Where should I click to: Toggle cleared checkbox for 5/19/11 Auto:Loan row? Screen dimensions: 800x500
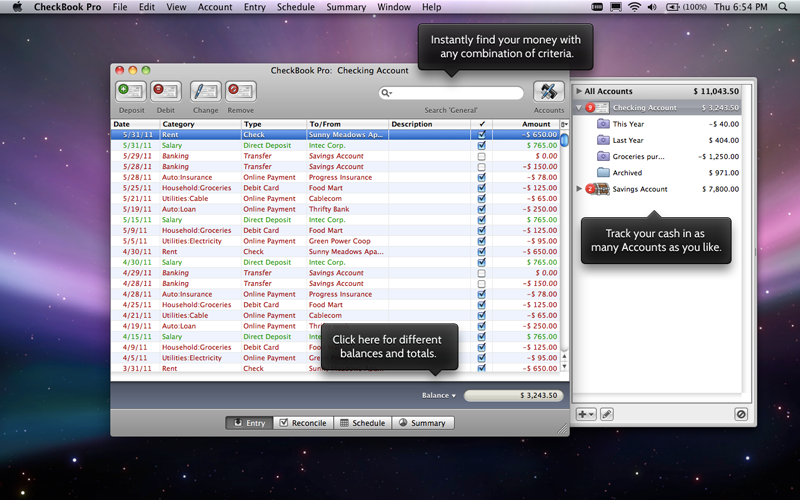pos(481,209)
